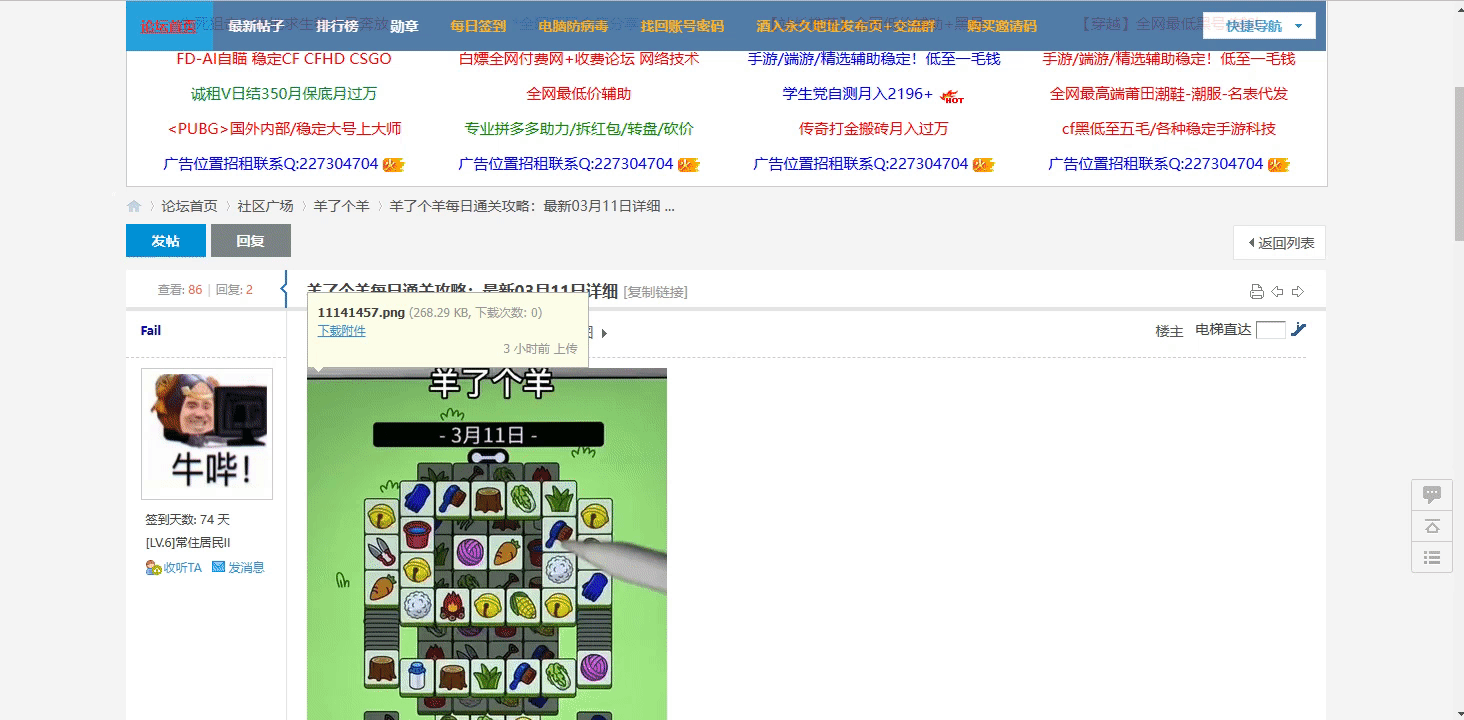Click the poster's 牛哔 avatar image
This screenshot has width=1464, height=720.
207,434
